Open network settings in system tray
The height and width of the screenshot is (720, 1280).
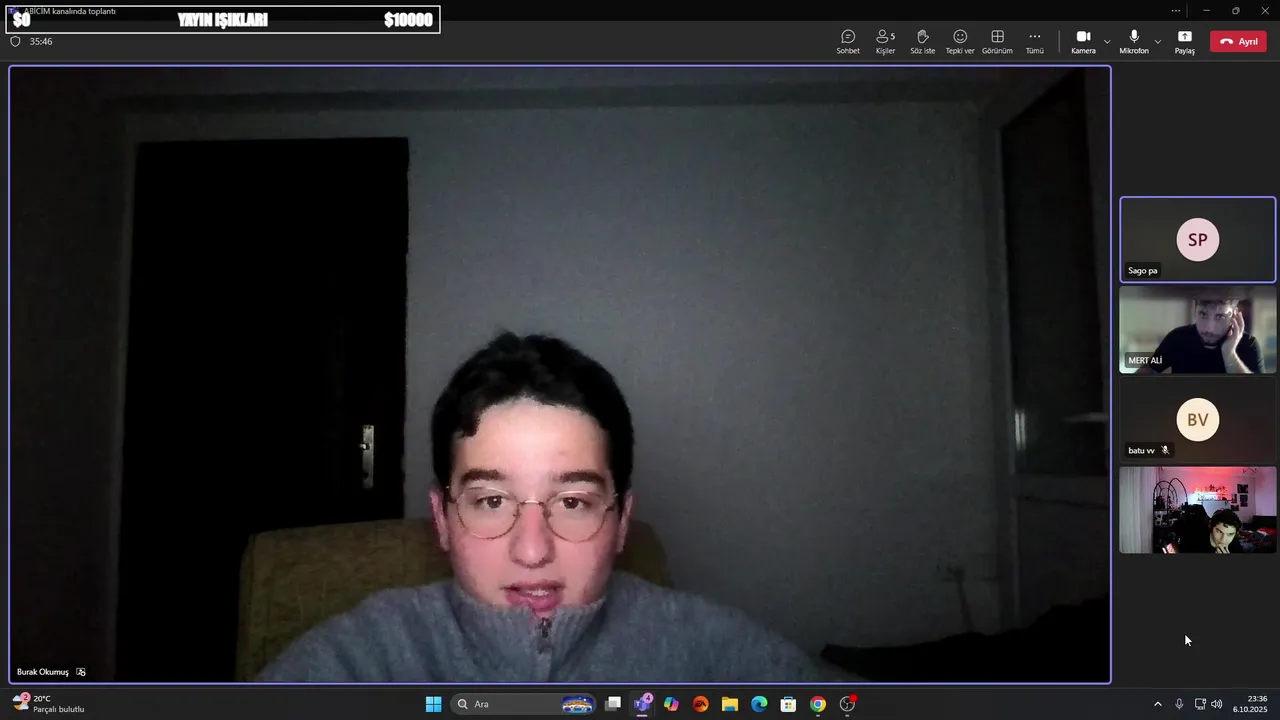tap(1200, 704)
